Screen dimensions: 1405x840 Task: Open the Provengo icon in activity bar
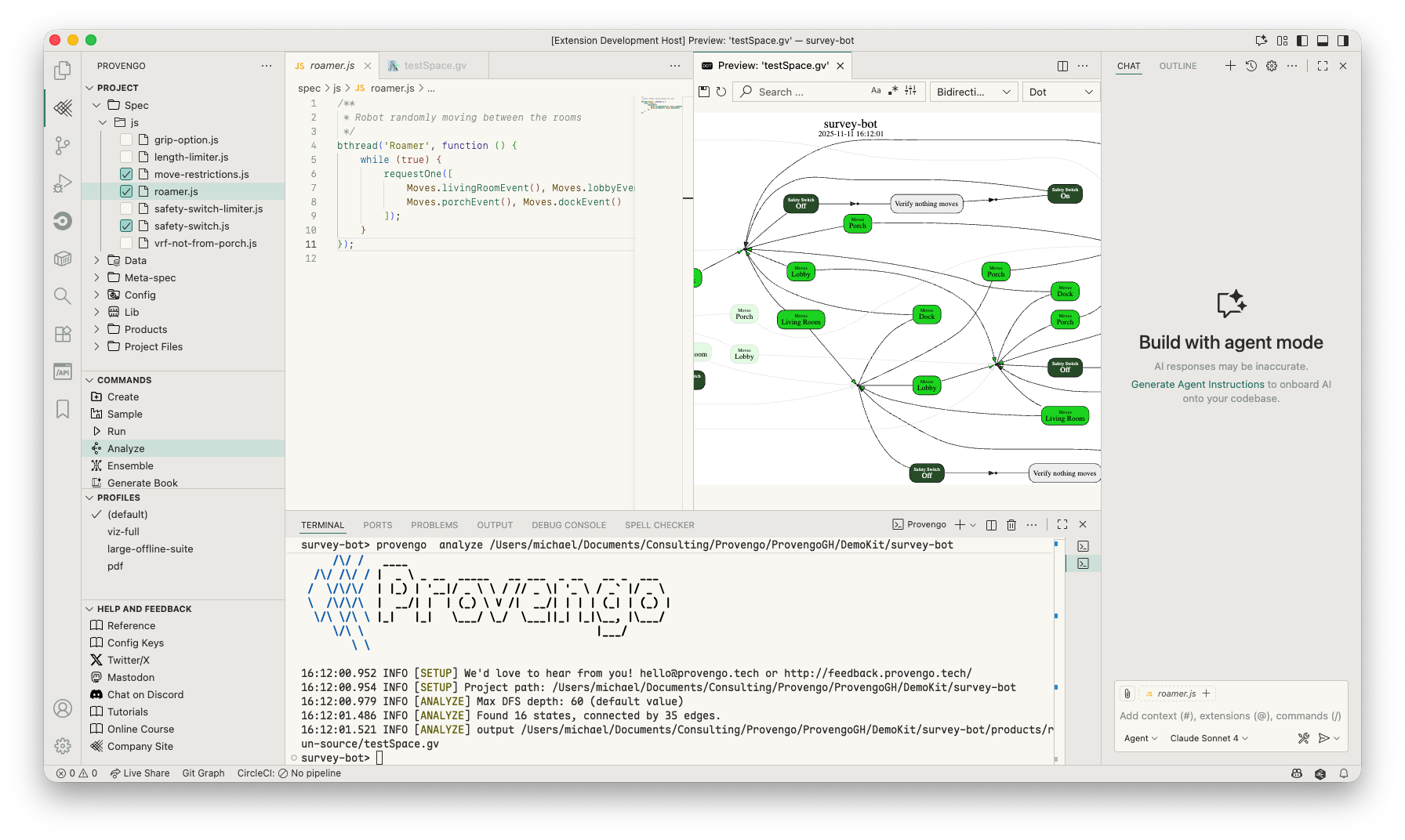click(63, 107)
